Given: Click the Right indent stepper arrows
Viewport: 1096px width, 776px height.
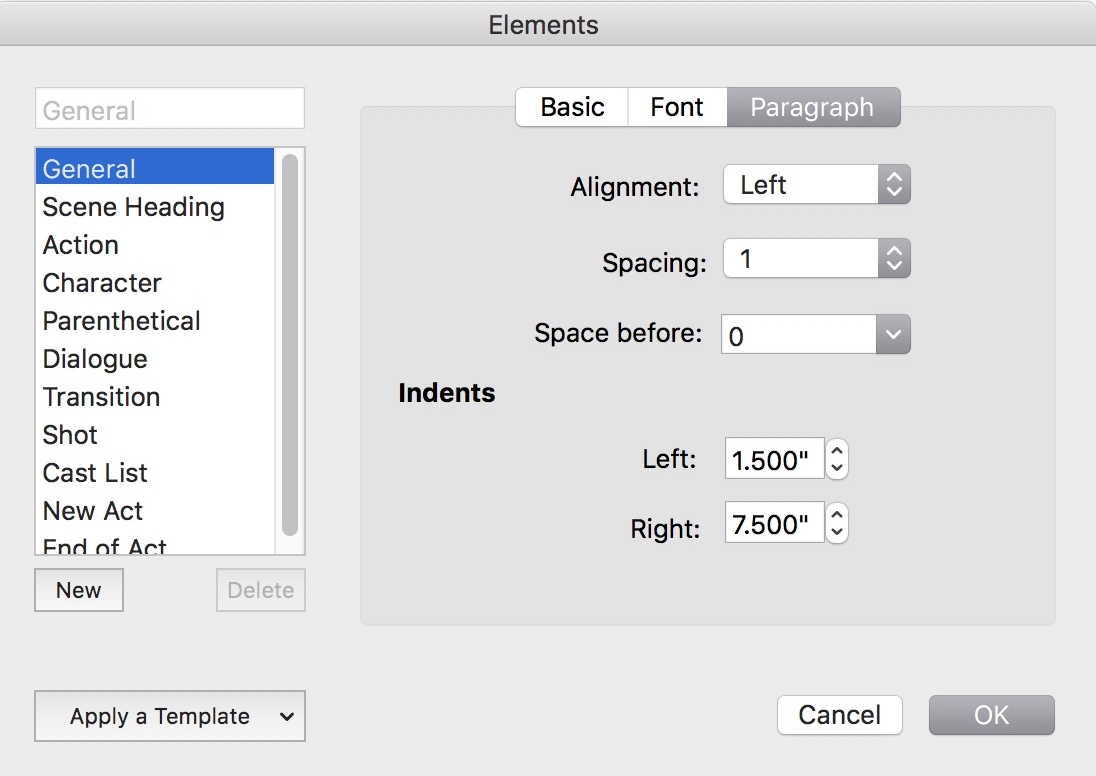Looking at the screenshot, I should click(837, 523).
